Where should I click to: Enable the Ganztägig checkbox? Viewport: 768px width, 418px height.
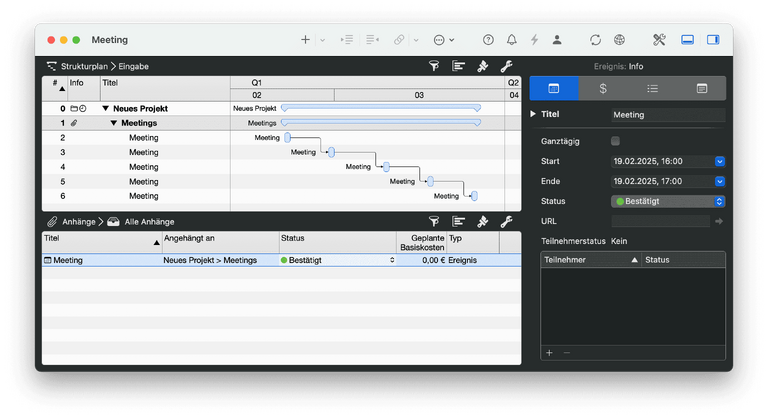pos(615,141)
